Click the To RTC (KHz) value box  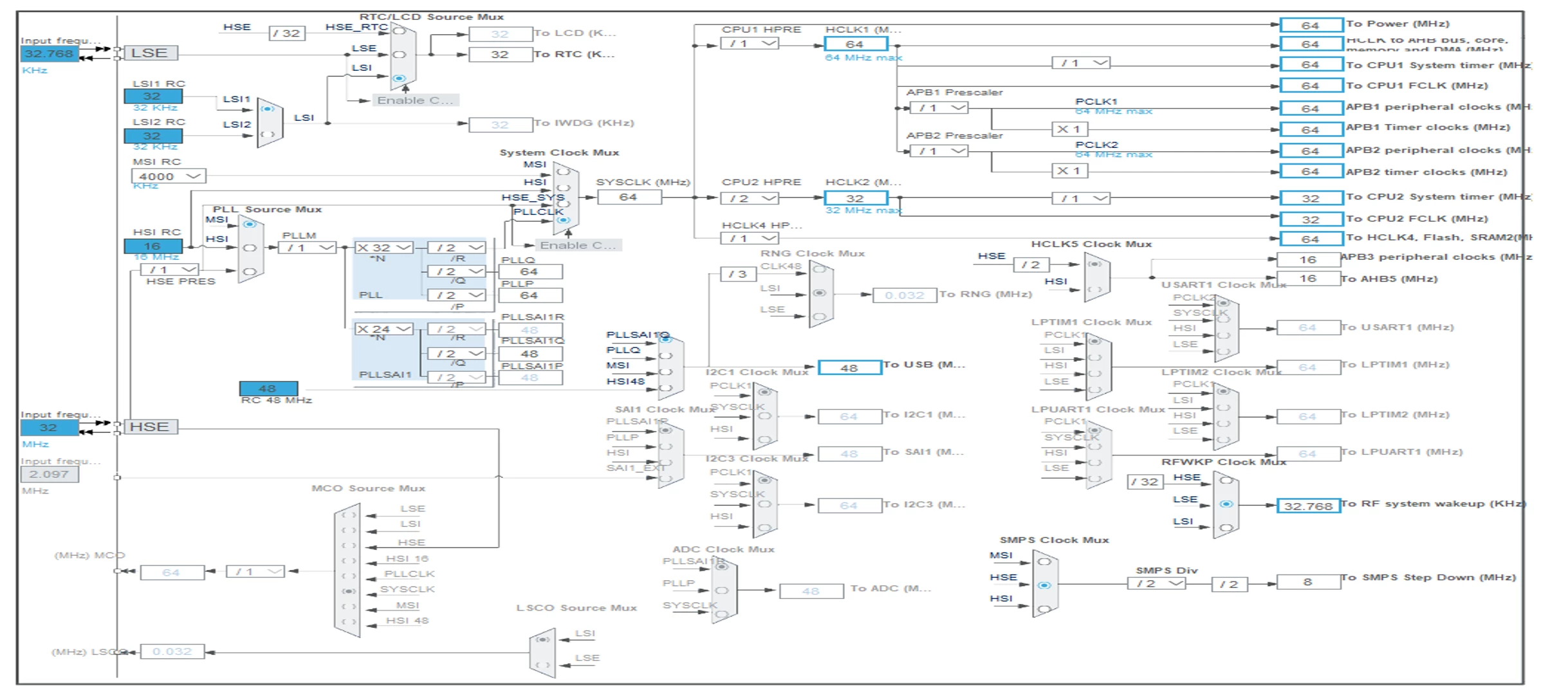pyautogui.click(x=500, y=54)
